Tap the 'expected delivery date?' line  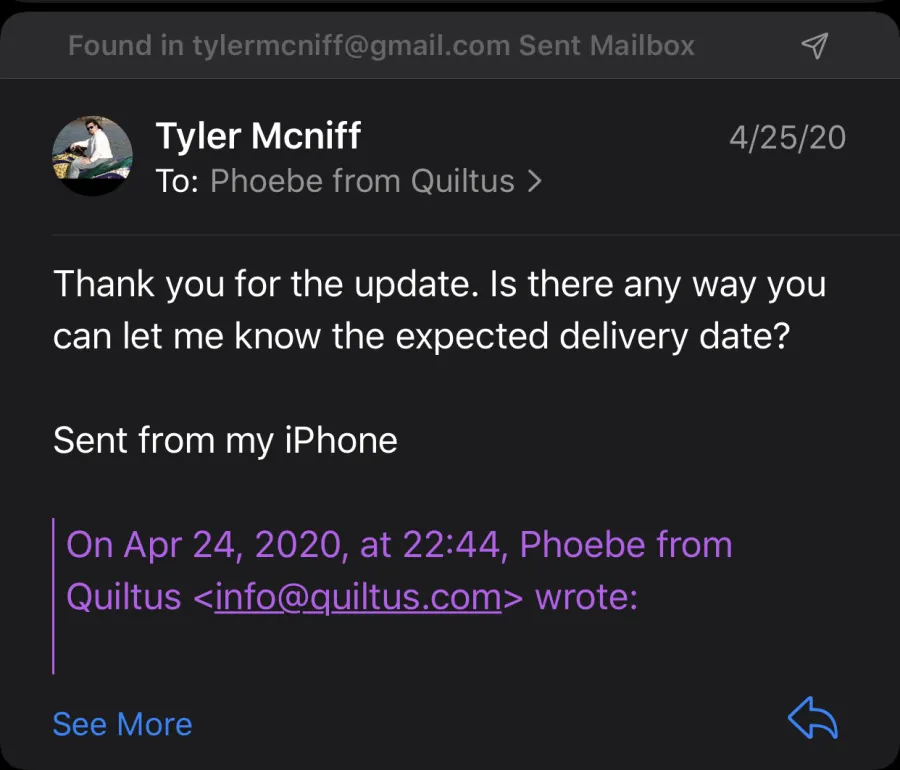tap(422, 336)
